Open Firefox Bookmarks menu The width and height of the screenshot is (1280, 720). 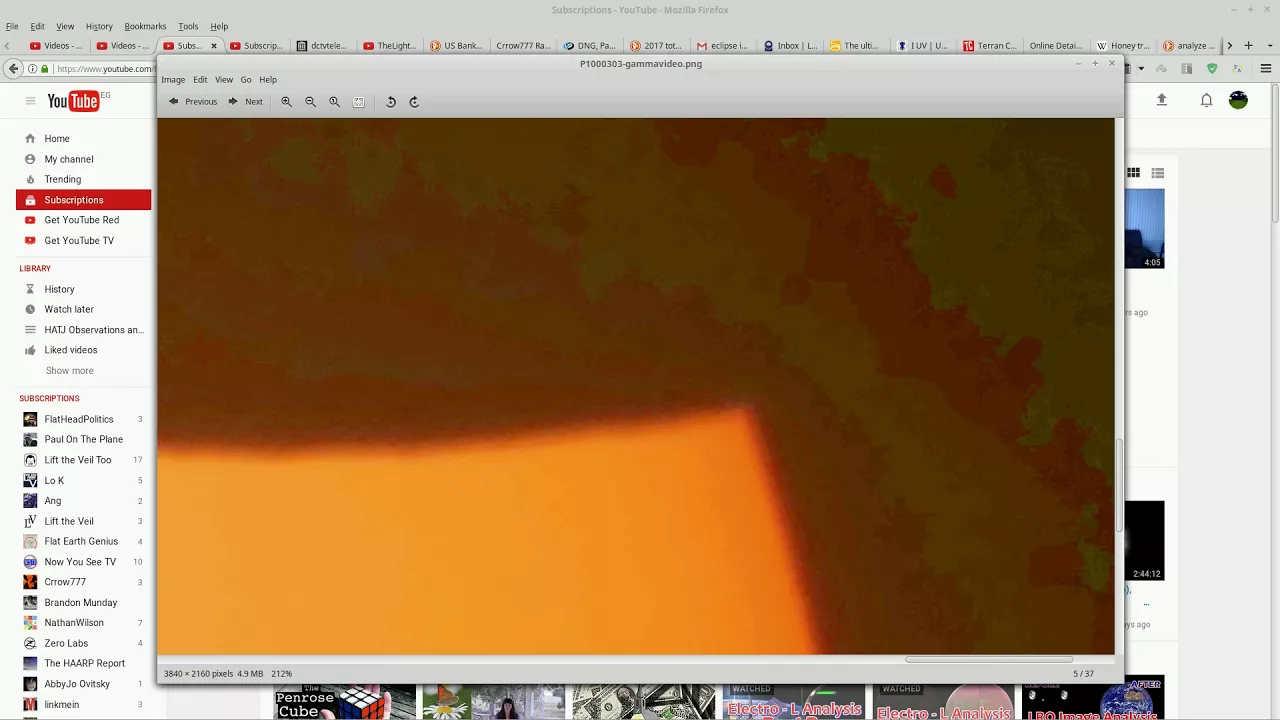[x=145, y=26]
